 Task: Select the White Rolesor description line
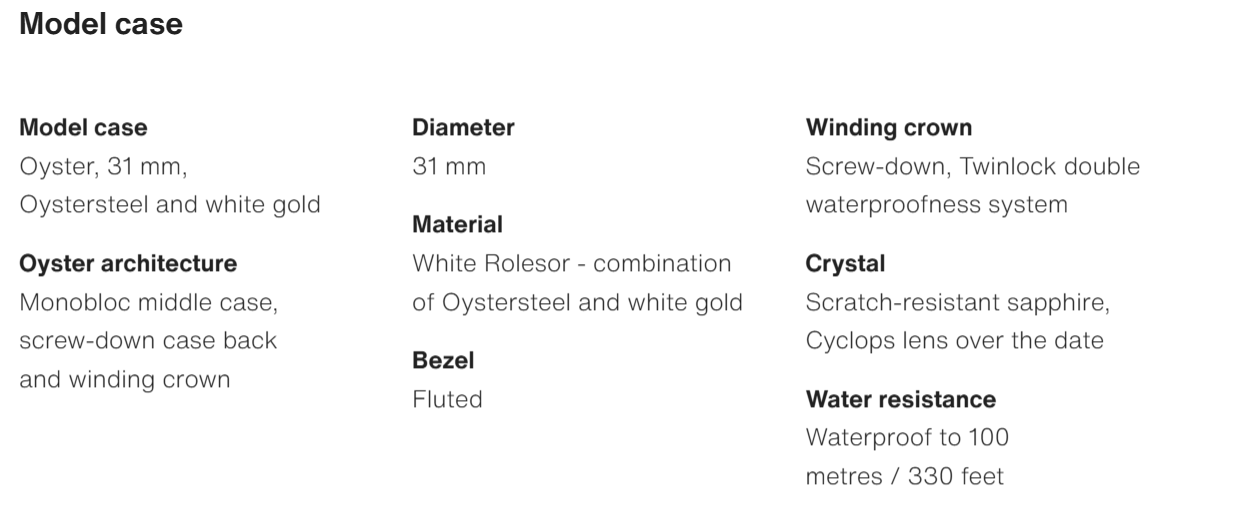(571, 264)
